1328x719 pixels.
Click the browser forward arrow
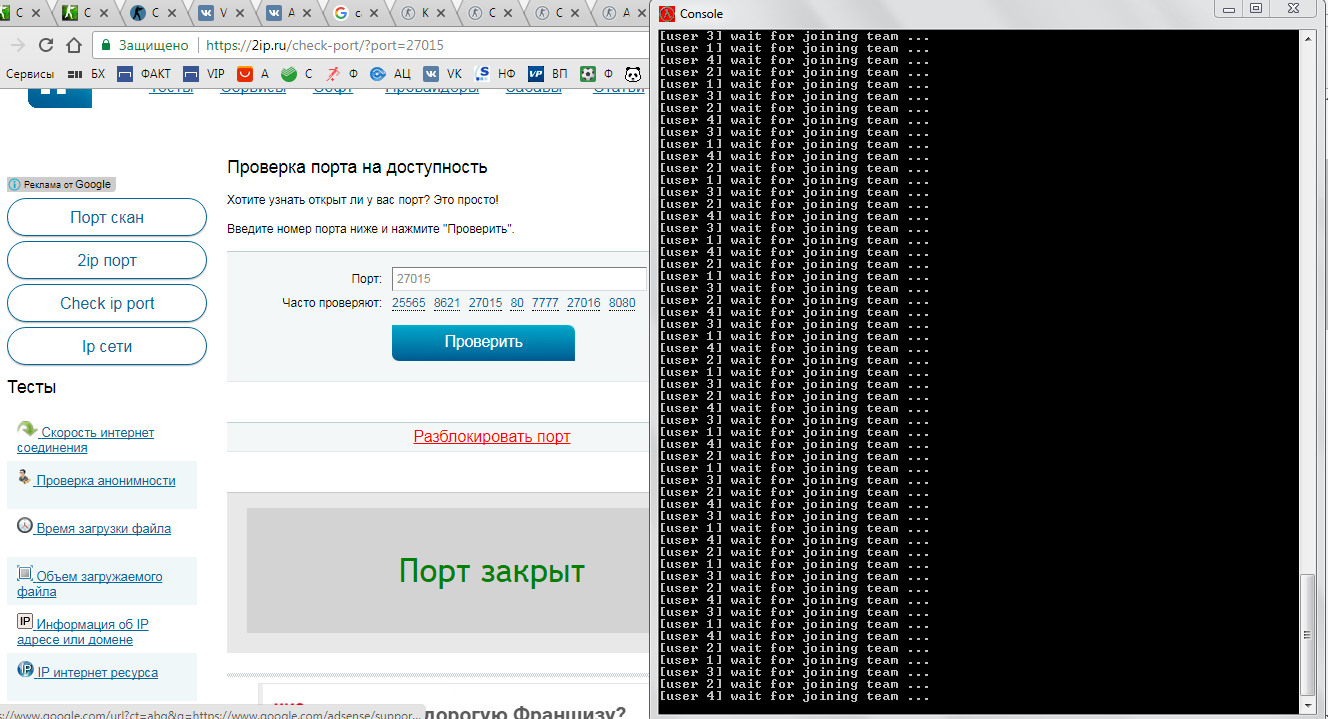point(18,45)
